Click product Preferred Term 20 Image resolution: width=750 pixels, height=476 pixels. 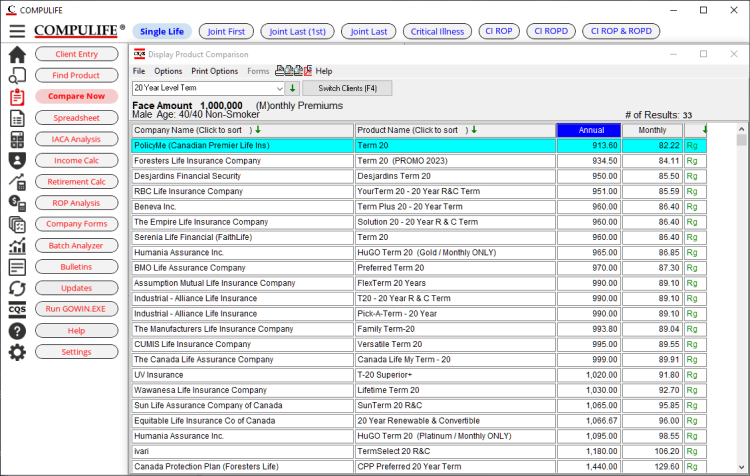click(391, 268)
